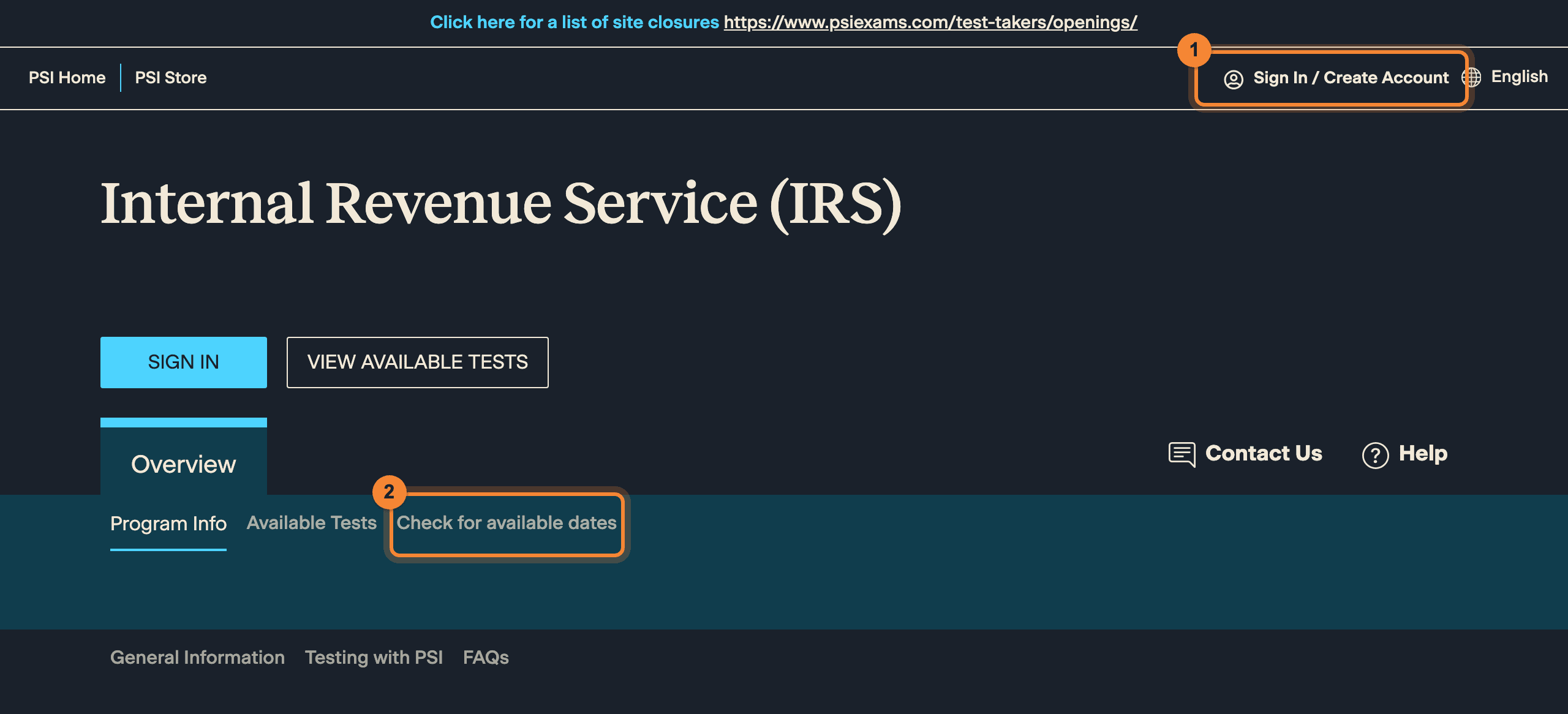Viewport: 1568px width, 714px height.
Task: Open General Information section
Action: point(197,657)
